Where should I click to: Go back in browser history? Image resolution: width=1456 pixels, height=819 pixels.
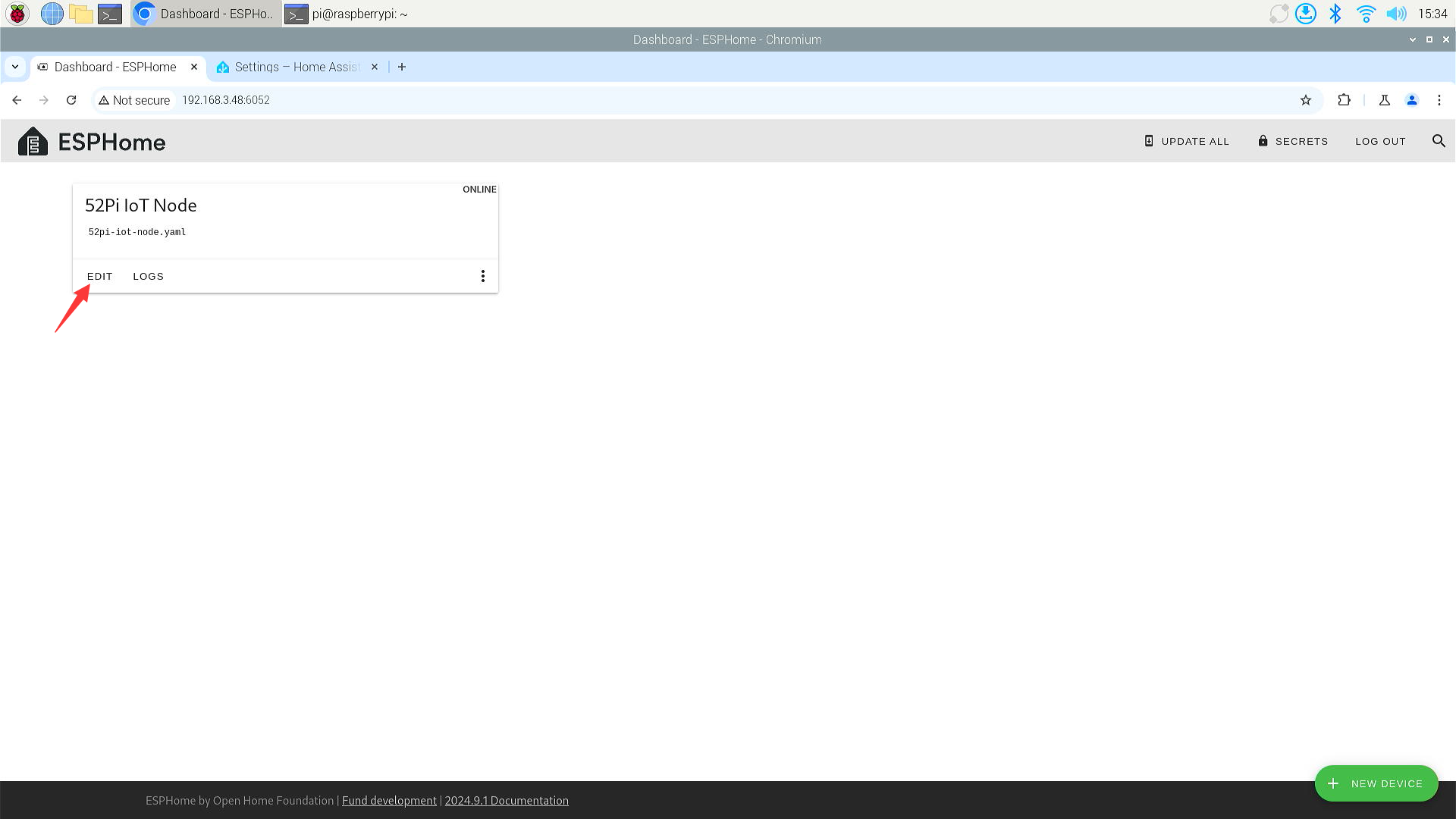(17, 100)
